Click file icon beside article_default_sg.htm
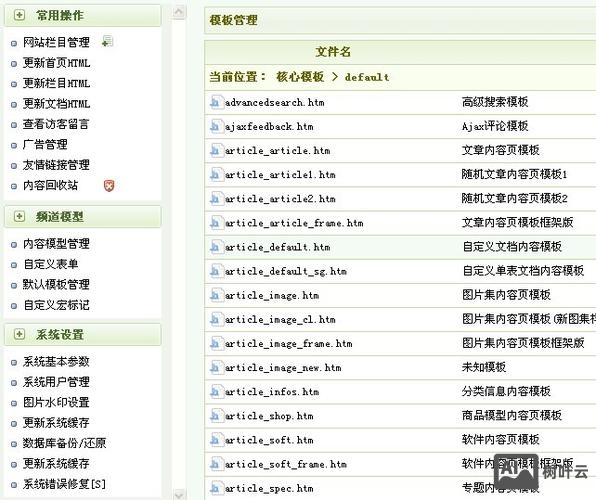Screen dimensions: 596x500 point(216,271)
